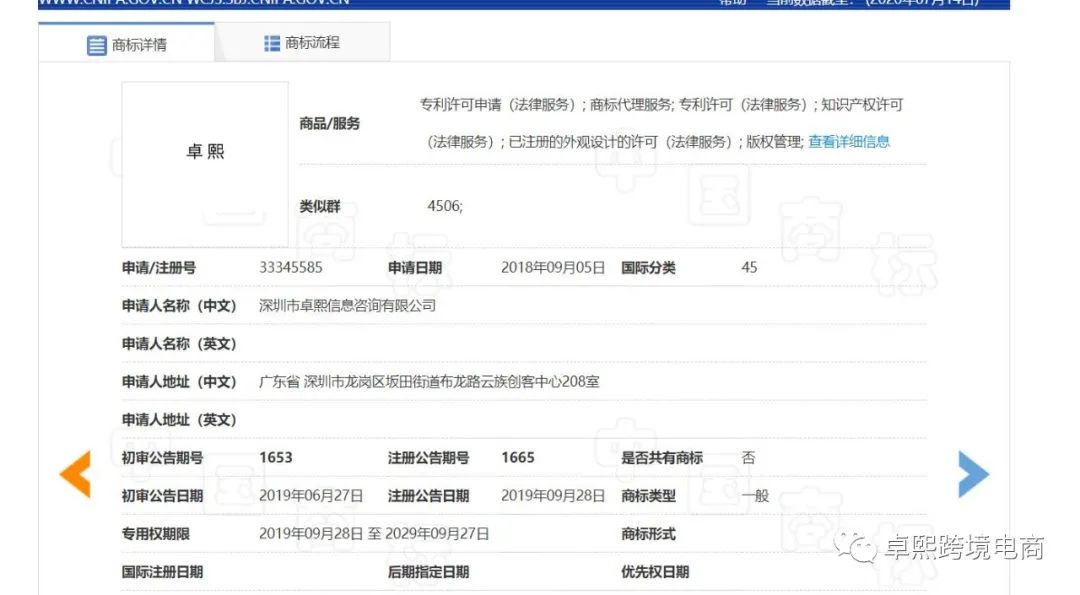Click the 商标形式 label

(x=648, y=534)
